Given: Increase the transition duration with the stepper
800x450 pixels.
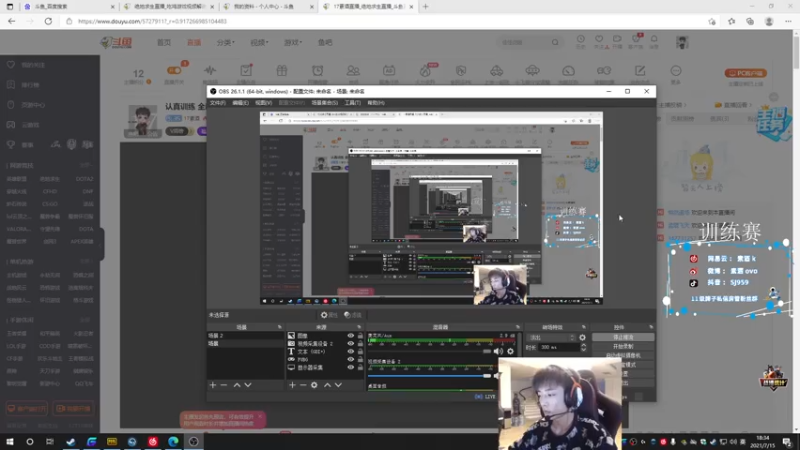Looking at the screenshot, I should (x=583, y=345).
